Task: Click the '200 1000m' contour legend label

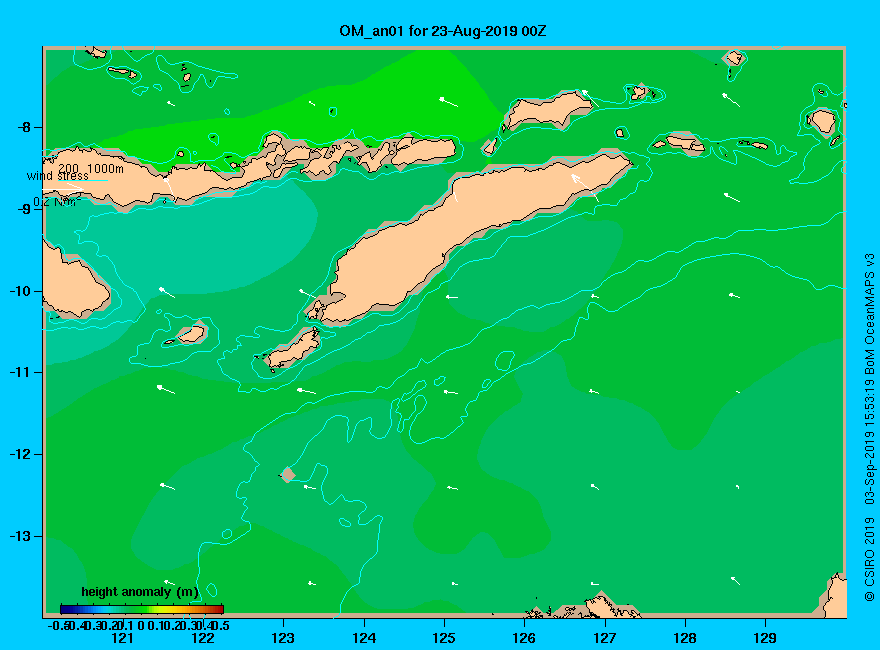Action: pos(91,168)
